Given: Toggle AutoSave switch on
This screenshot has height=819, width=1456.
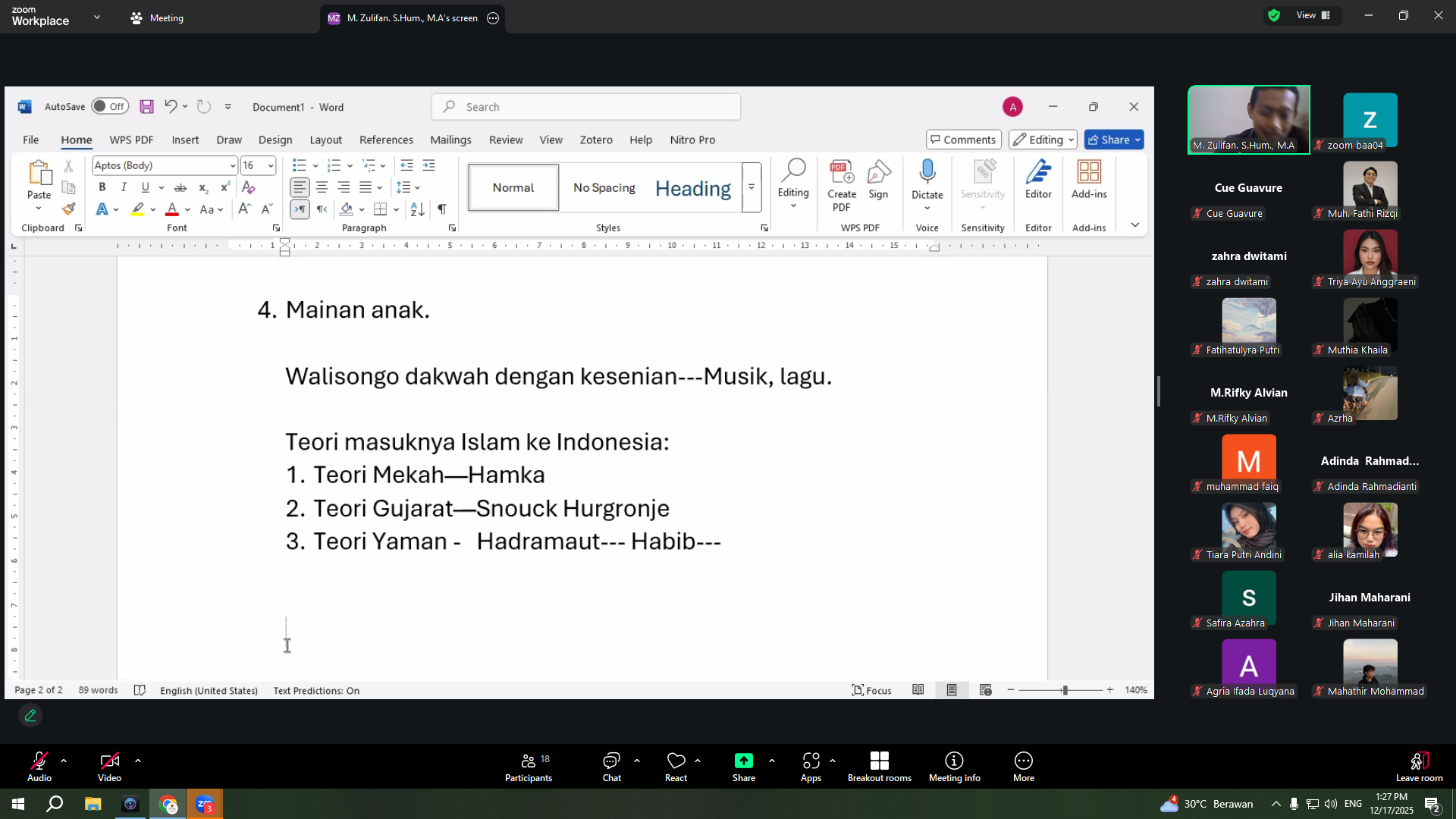Looking at the screenshot, I should tap(110, 106).
